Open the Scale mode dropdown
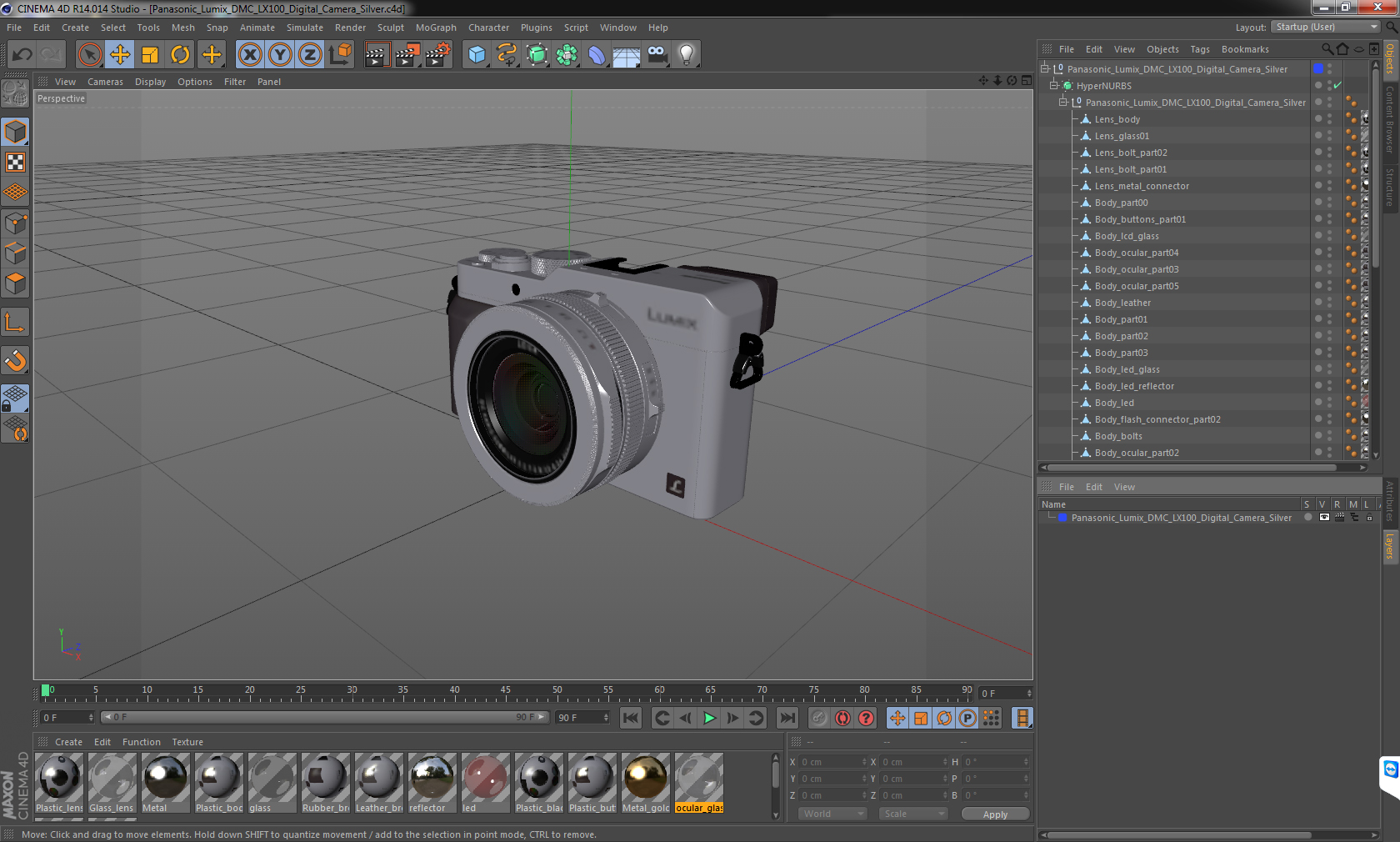Screen dimensions: 1400x842 tap(914, 814)
